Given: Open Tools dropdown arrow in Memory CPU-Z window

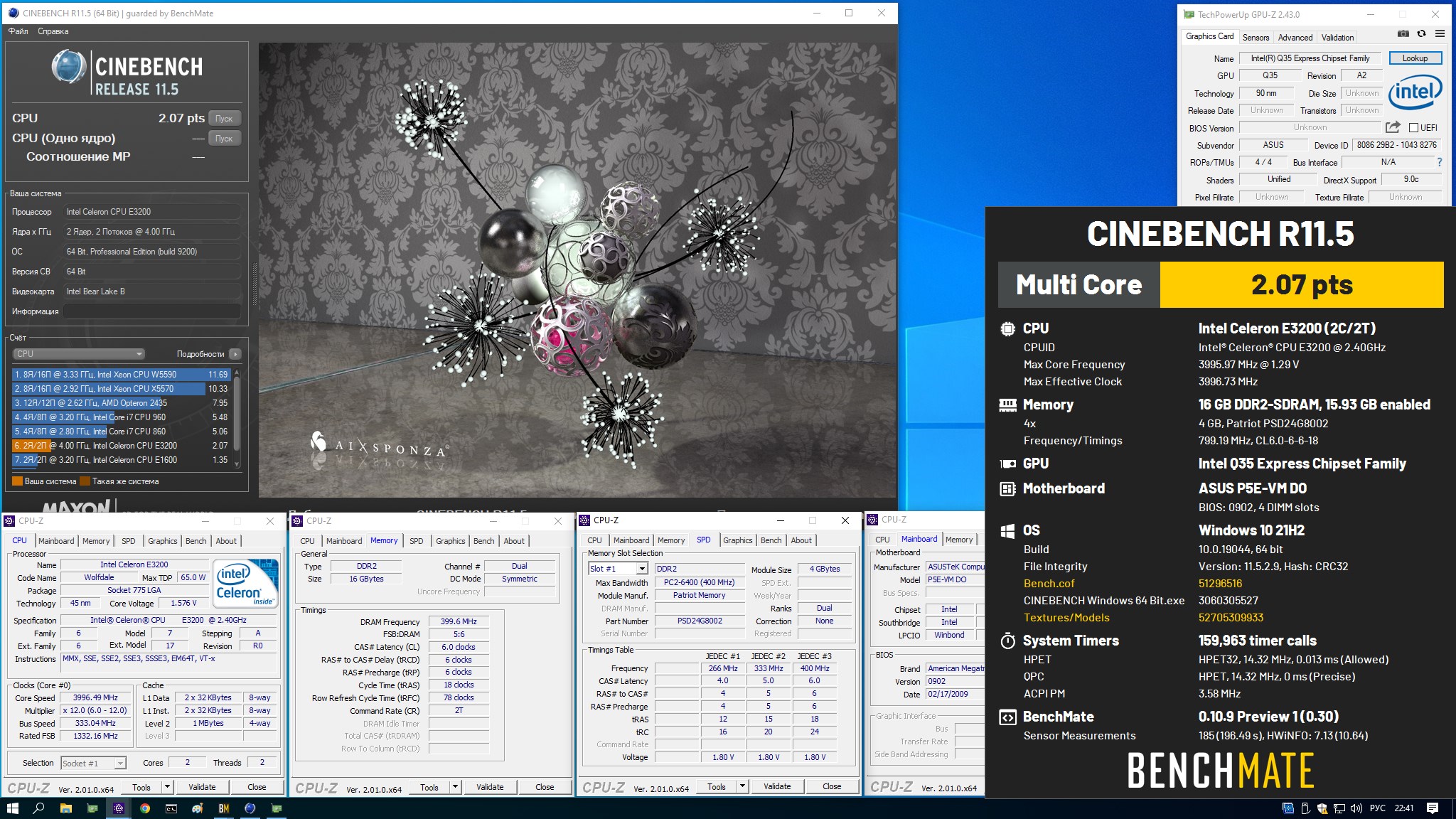Looking at the screenshot, I should click(x=455, y=786).
